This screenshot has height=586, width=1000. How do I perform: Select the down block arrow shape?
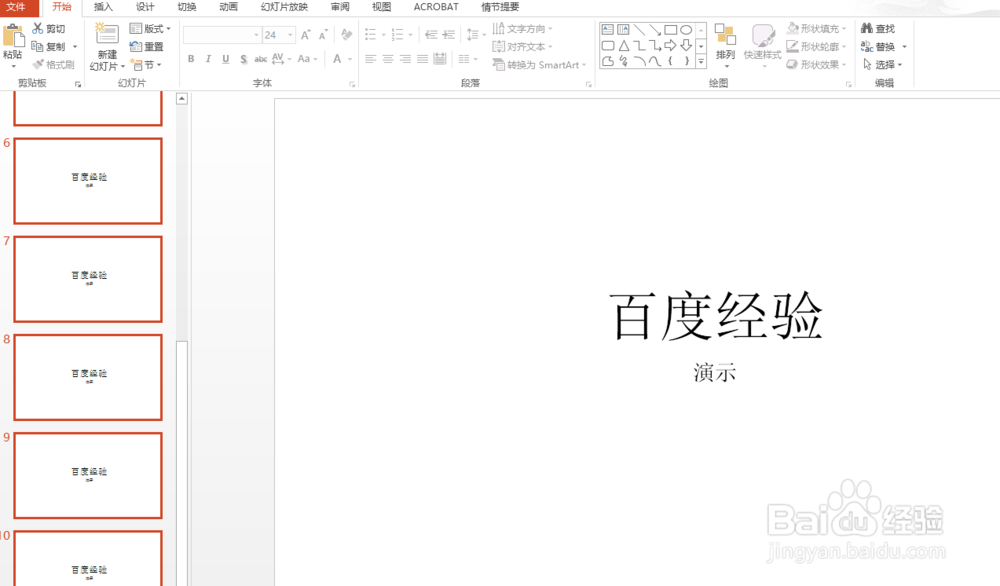[x=686, y=45]
